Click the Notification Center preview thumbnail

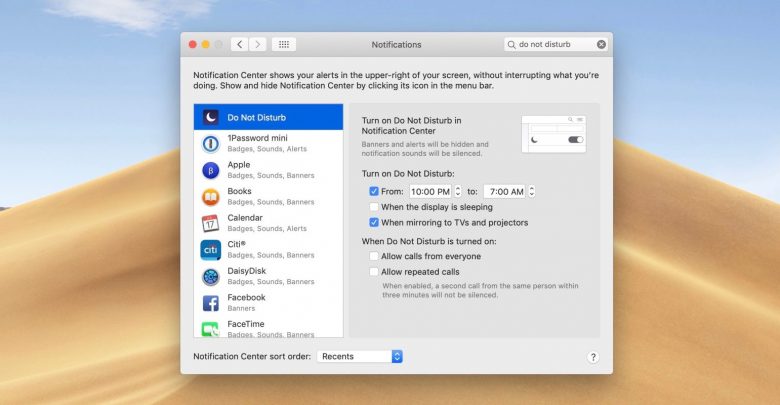click(554, 134)
